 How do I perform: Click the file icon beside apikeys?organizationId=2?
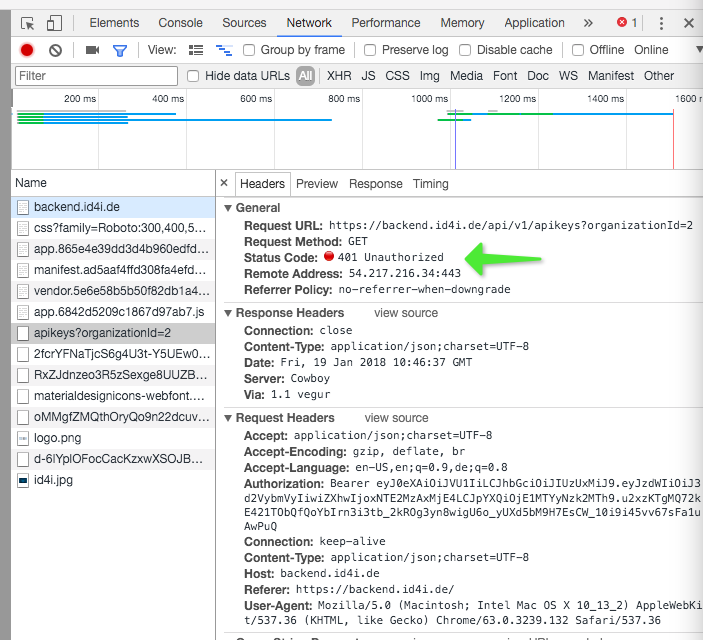click(23, 333)
